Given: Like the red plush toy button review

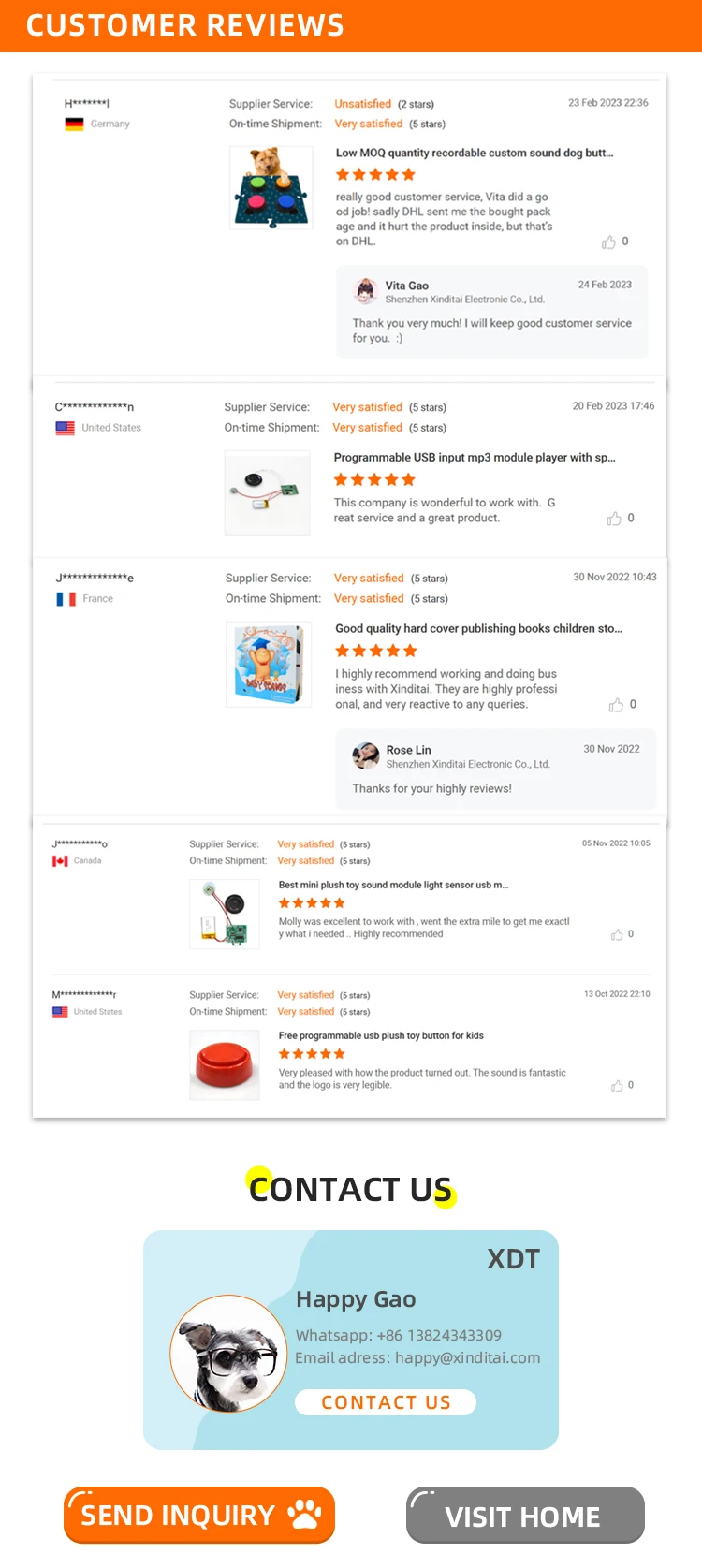Looking at the screenshot, I should 617,1086.
